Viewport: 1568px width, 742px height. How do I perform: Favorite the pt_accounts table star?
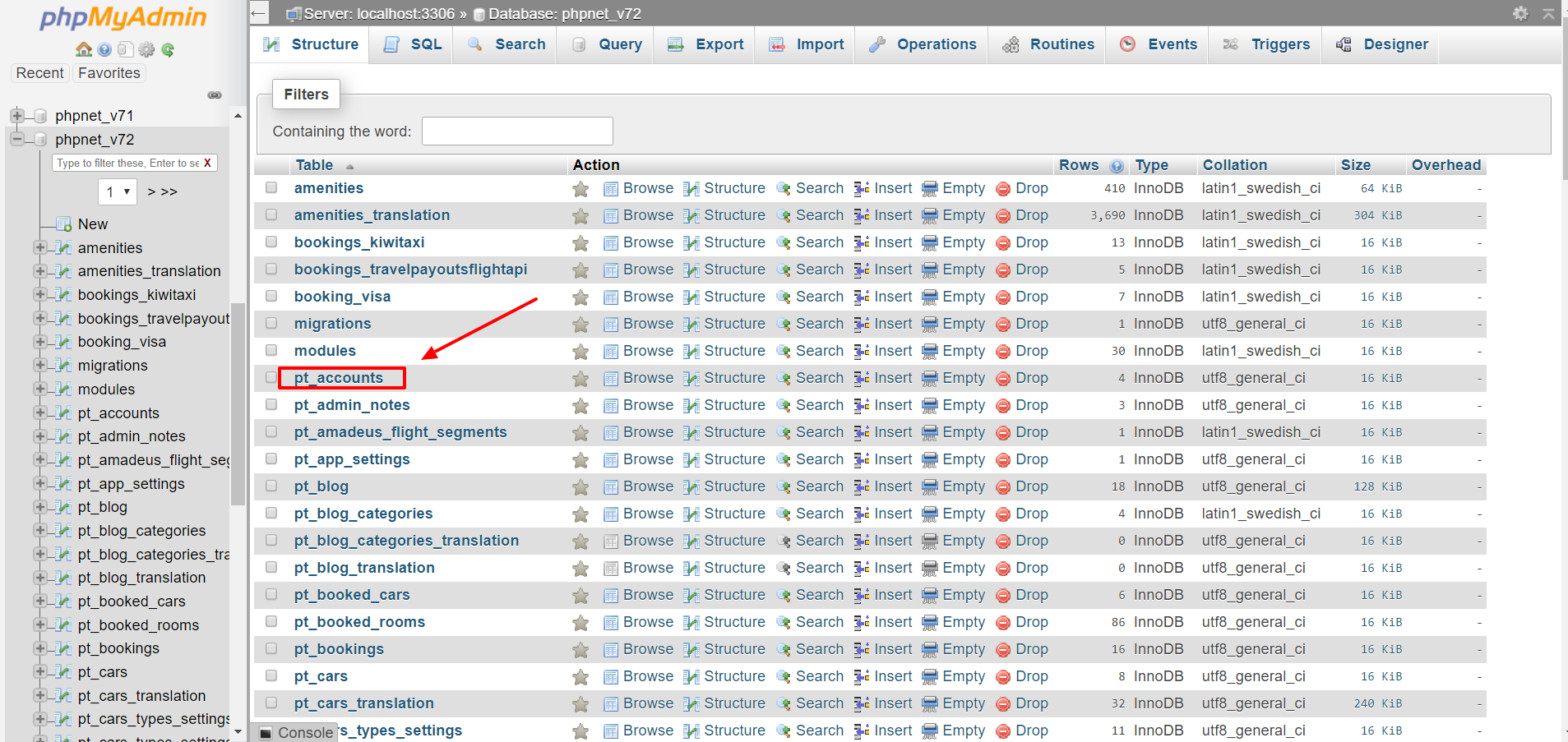click(x=580, y=379)
